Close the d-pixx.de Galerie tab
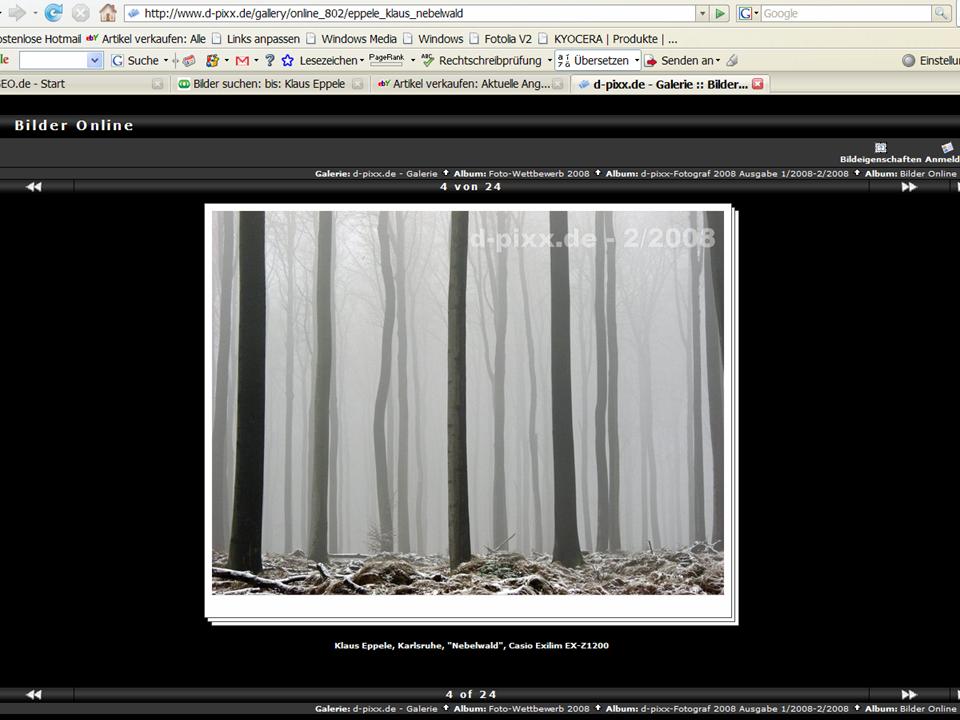This screenshot has width=960, height=720. pyautogui.click(x=758, y=84)
